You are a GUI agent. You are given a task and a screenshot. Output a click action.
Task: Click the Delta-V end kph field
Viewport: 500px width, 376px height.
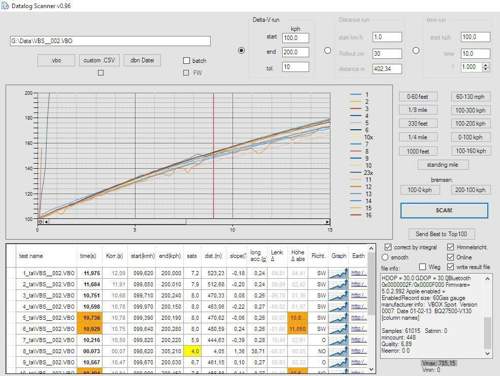[296, 52]
